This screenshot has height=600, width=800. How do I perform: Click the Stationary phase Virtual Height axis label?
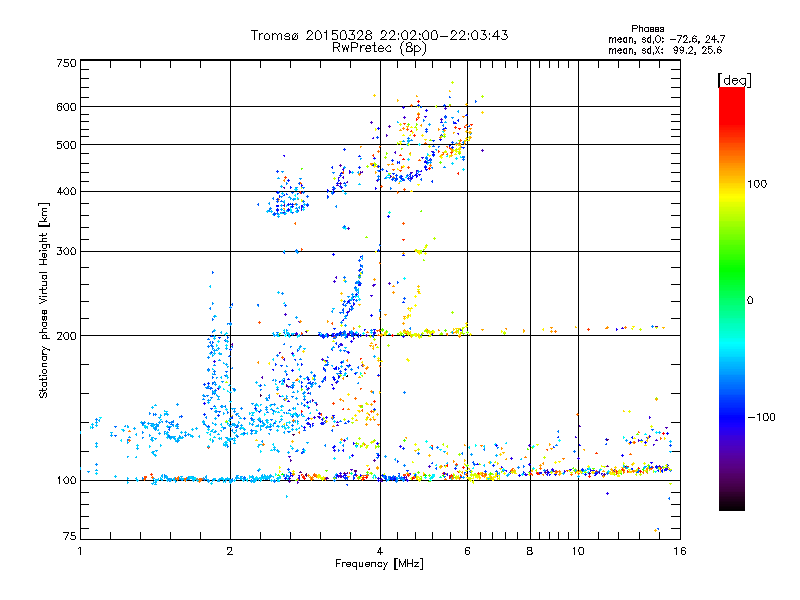pos(44,300)
